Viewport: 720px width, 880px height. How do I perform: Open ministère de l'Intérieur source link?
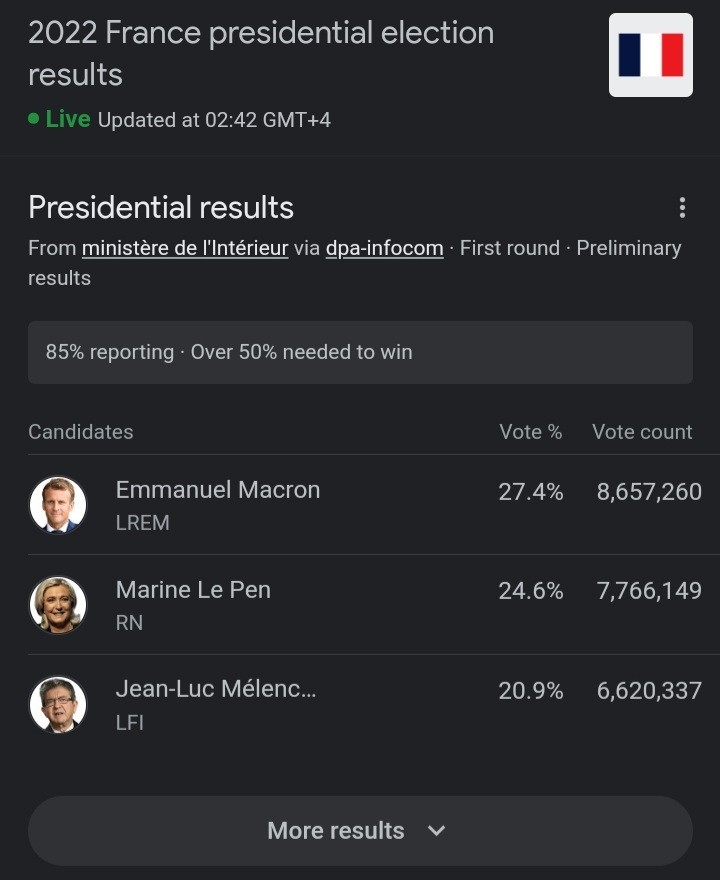click(x=185, y=248)
